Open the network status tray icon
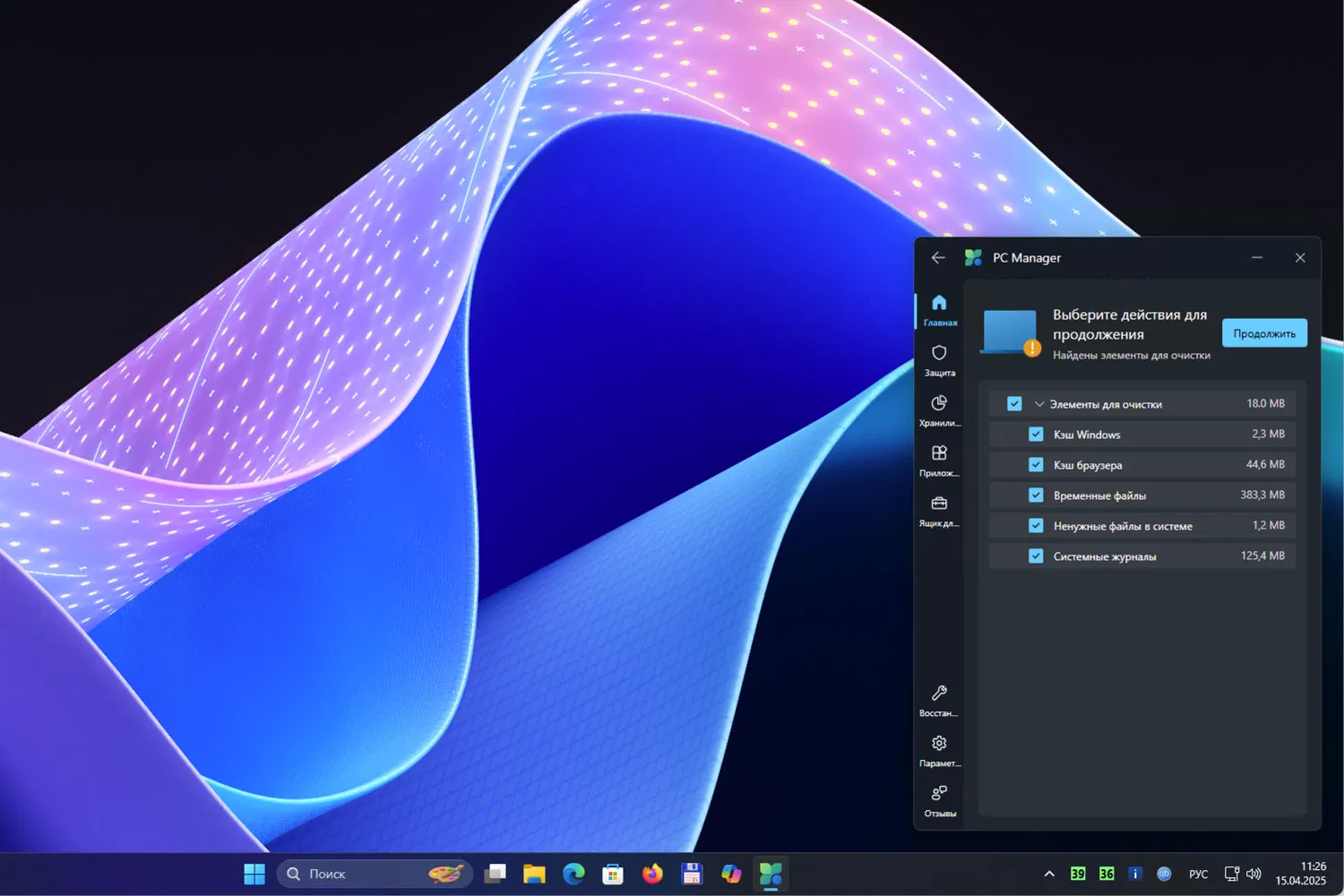1344x896 pixels. click(1232, 874)
